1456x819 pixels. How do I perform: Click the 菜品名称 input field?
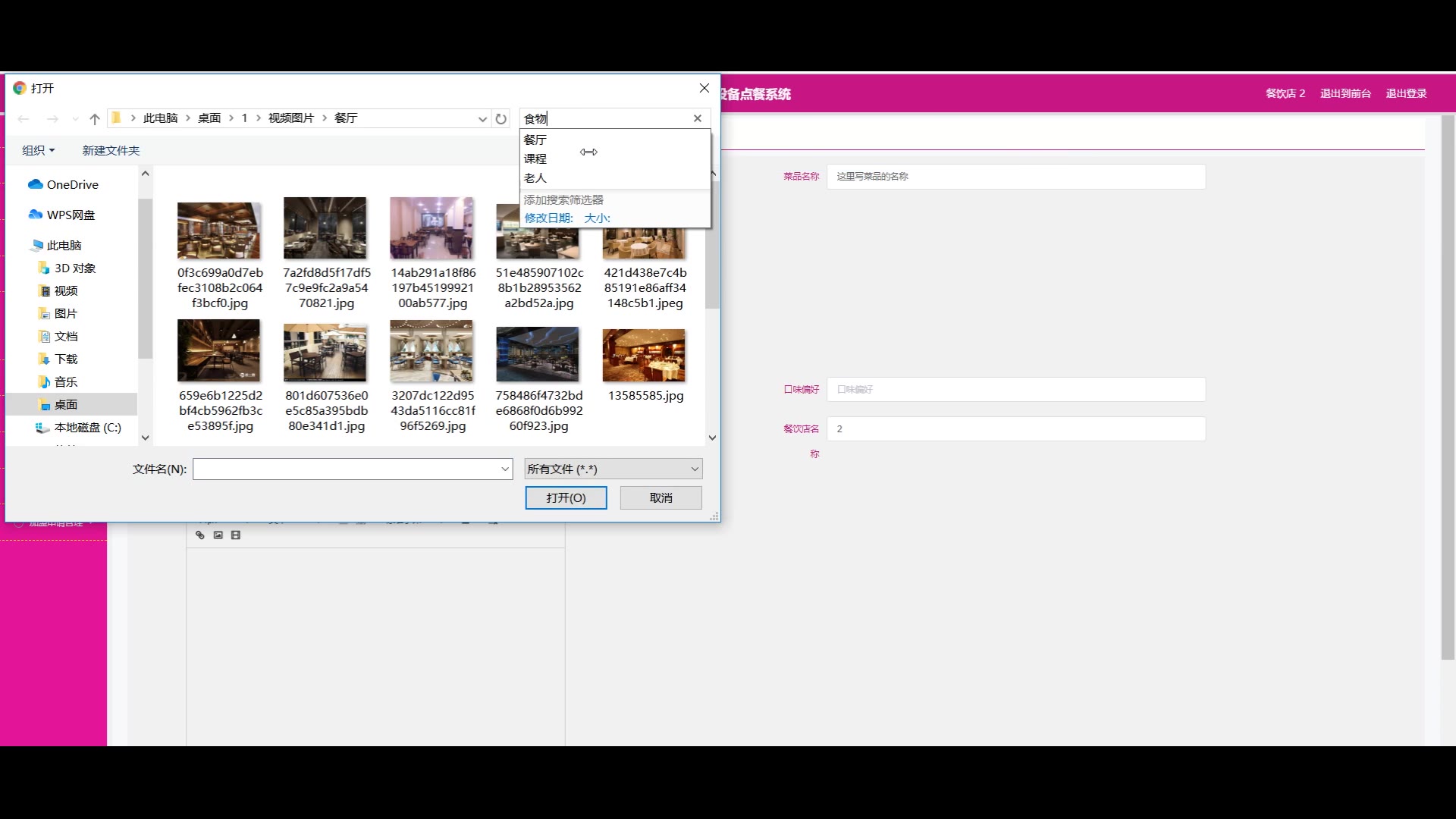click(x=1015, y=176)
